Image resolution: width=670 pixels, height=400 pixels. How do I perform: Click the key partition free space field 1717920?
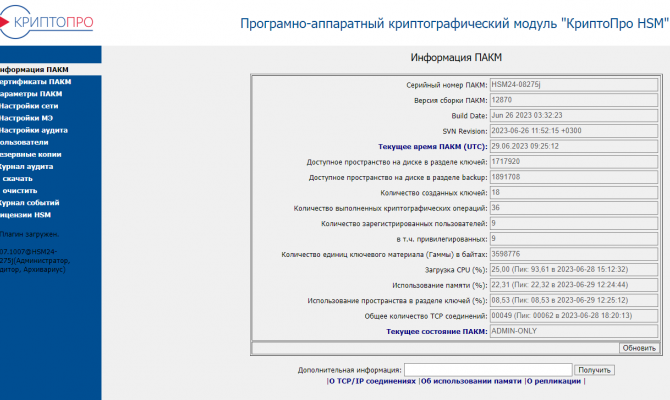(x=574, y=162)
